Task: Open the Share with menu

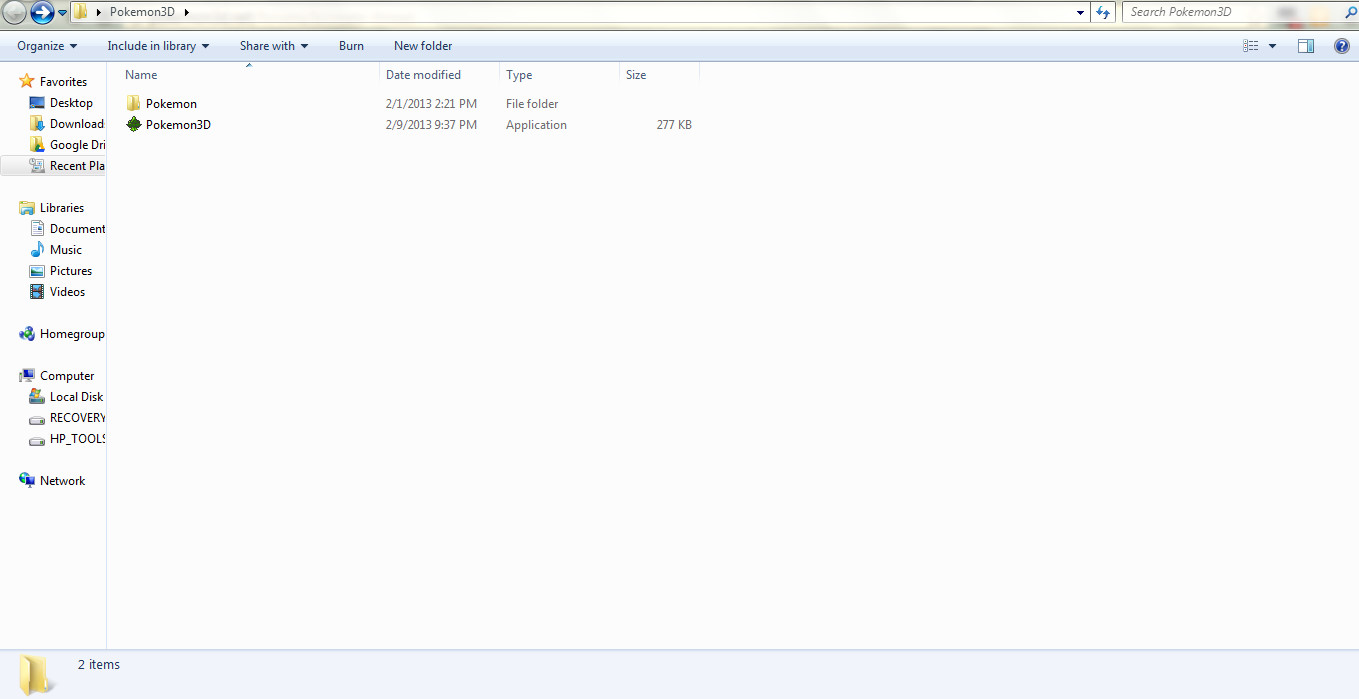Action: coord(273,46)
